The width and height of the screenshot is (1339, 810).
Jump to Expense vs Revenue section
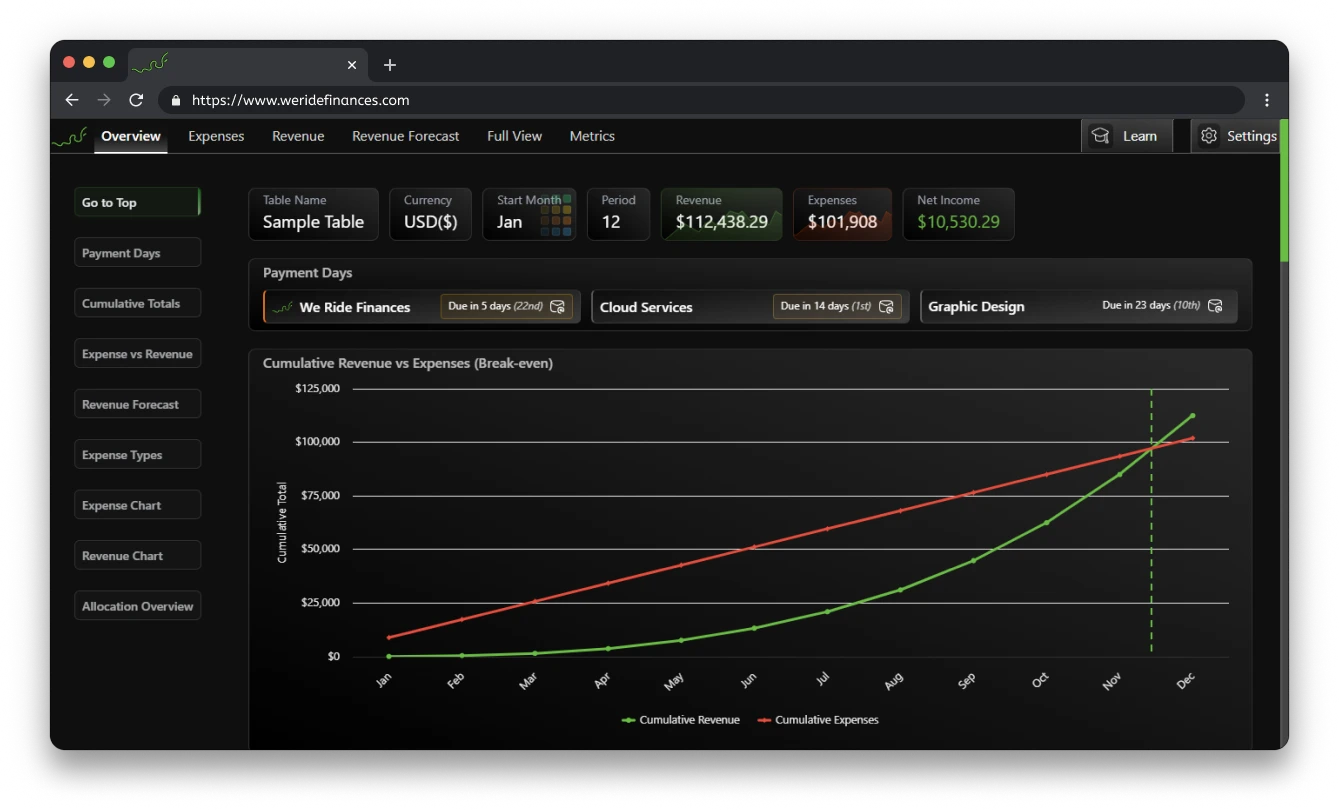(x=137, y=354)
